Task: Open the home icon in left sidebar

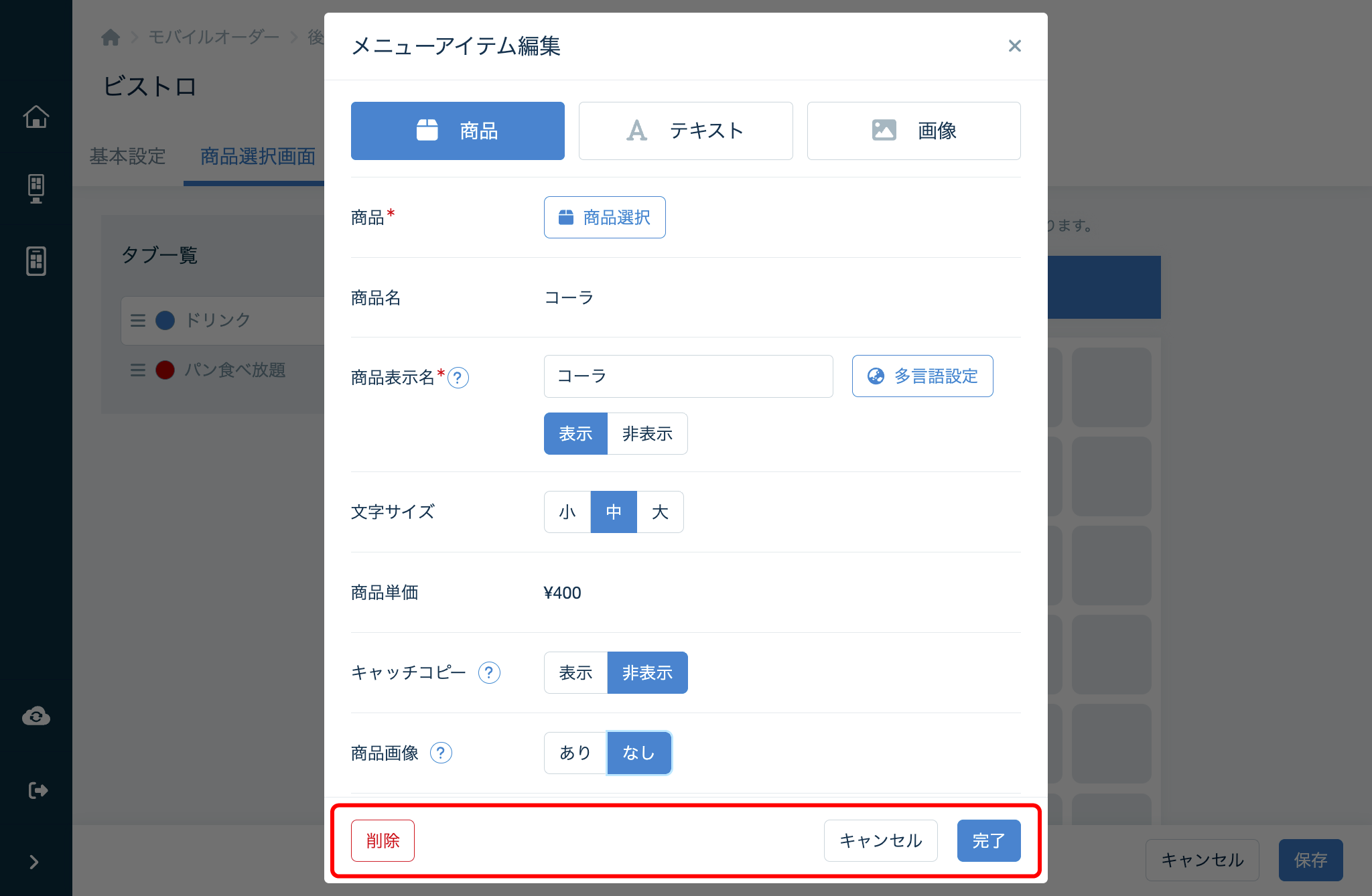Action: tap(36, 117)
